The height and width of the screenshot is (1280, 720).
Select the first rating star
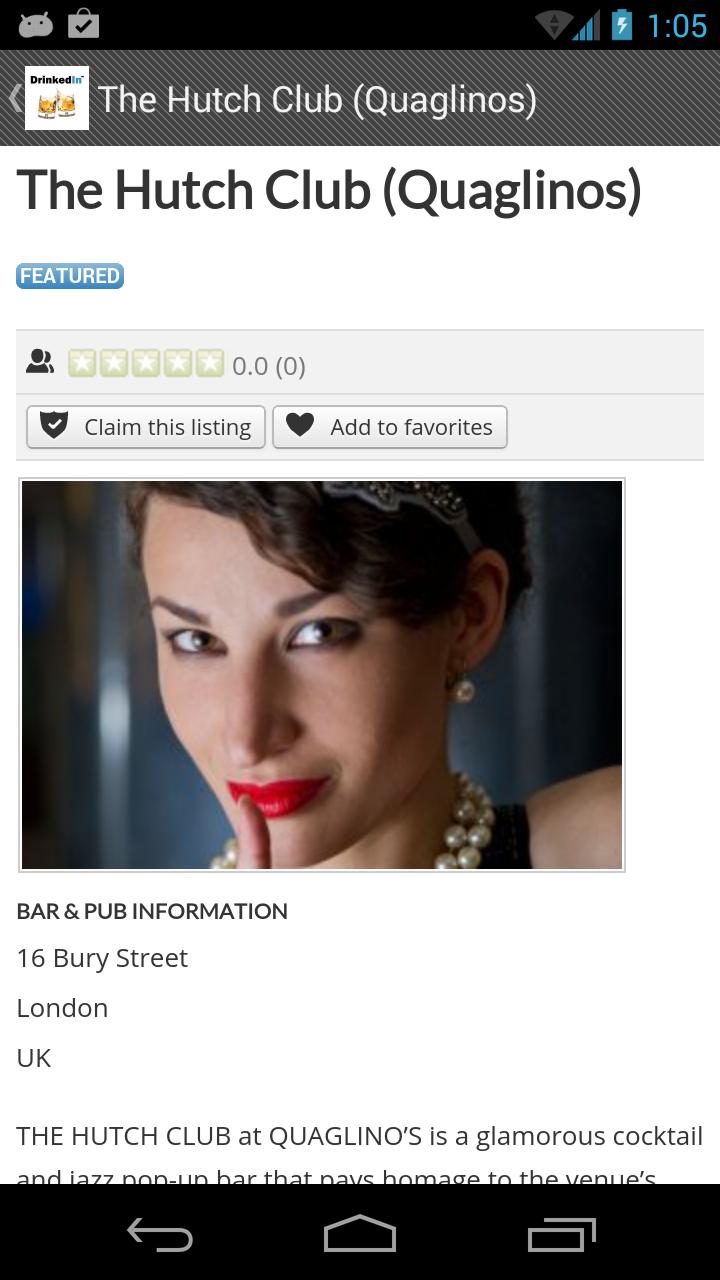click(x=82, y=363)
